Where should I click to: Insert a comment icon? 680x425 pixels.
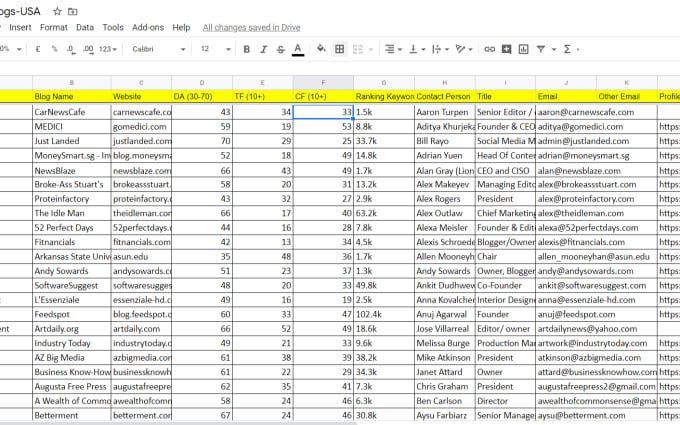click(x=506, y=49)
